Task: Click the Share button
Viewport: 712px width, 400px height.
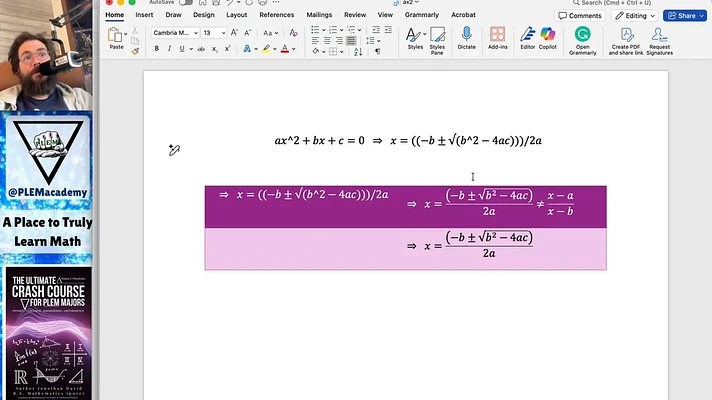Action: 685,15
